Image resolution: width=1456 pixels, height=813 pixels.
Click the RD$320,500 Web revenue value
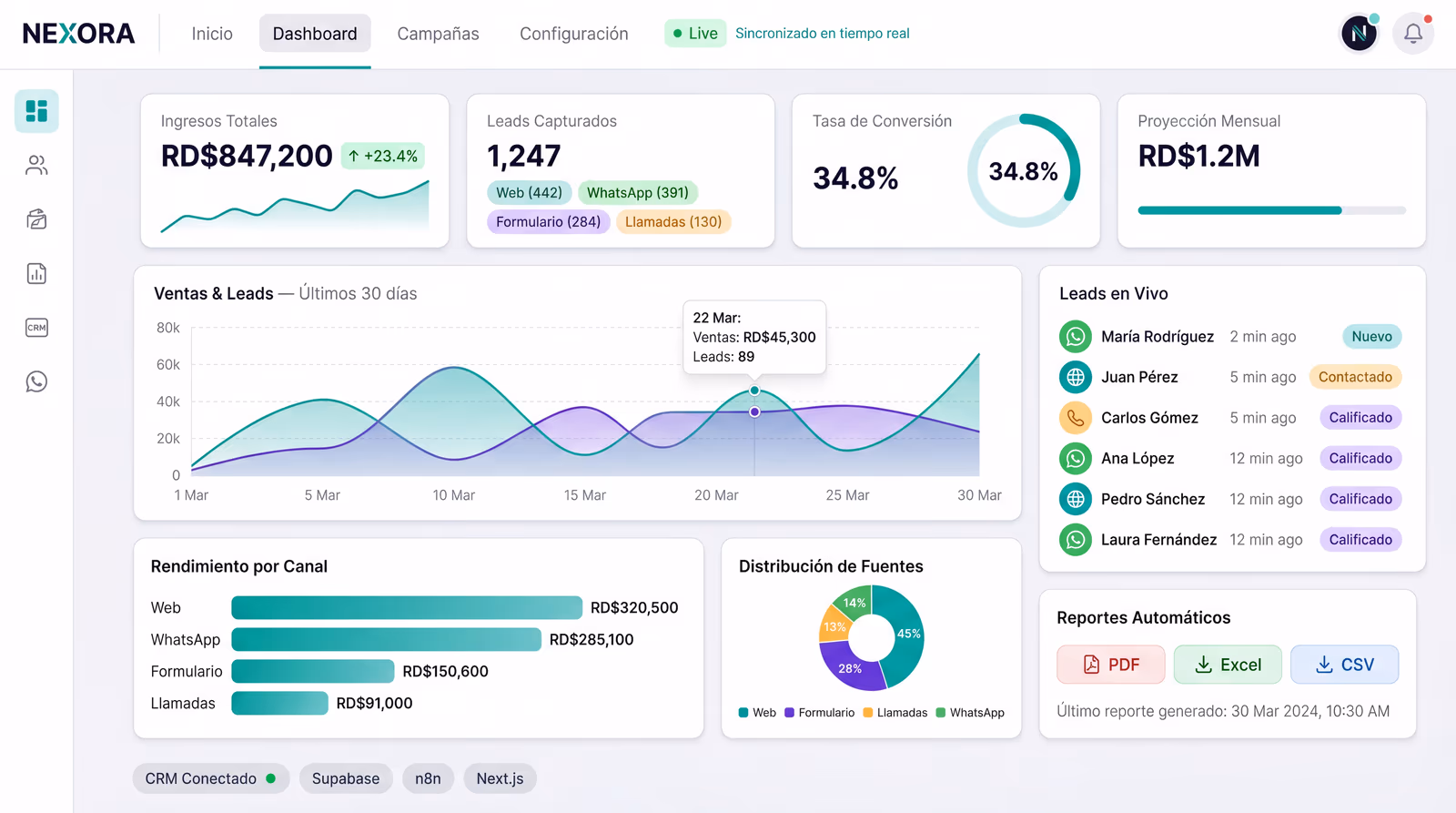pyautogui.click(x=634, y=607)
